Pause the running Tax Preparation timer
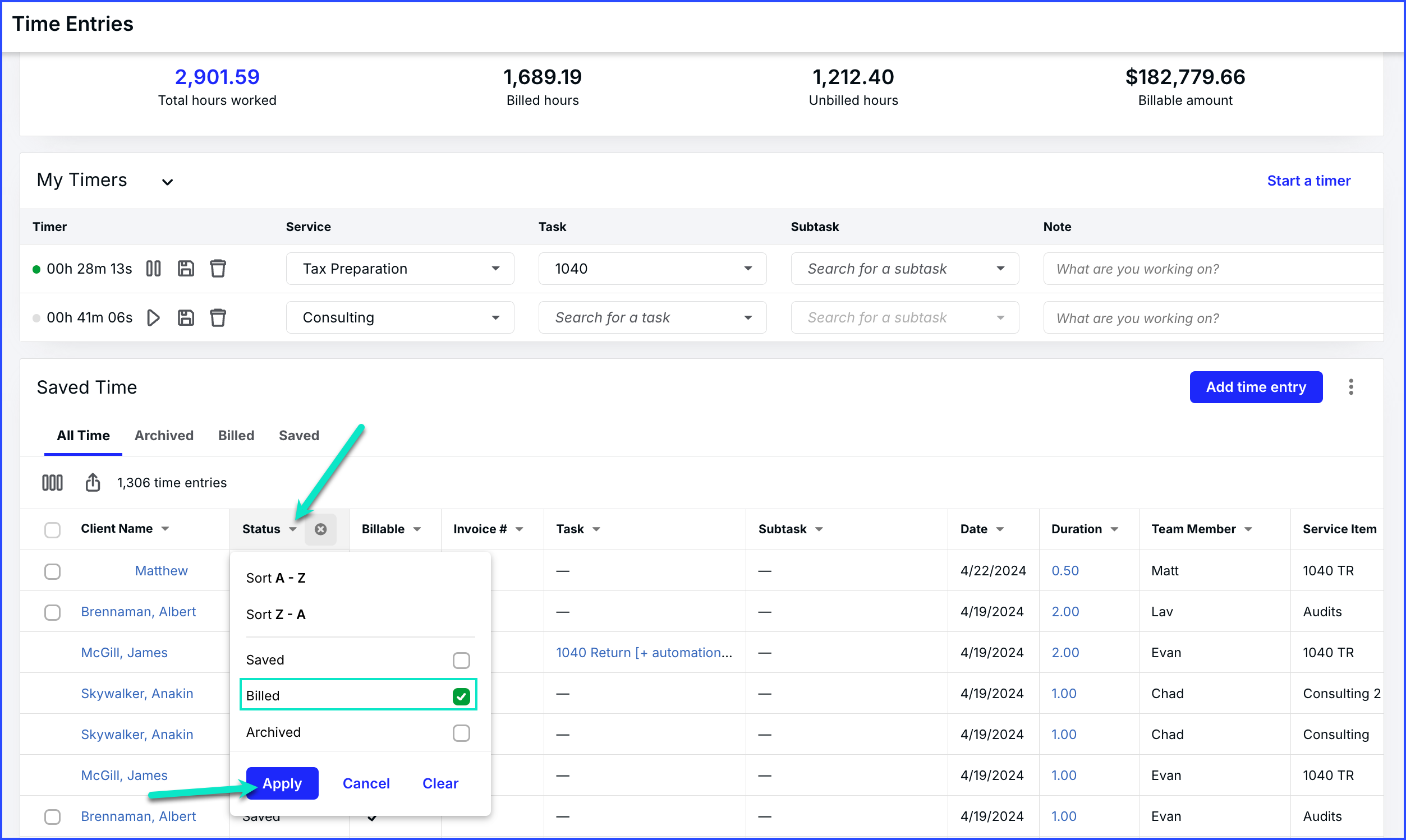Viewport: 1406px width, 840px height. pyautogui.click(x=154, y=268)
